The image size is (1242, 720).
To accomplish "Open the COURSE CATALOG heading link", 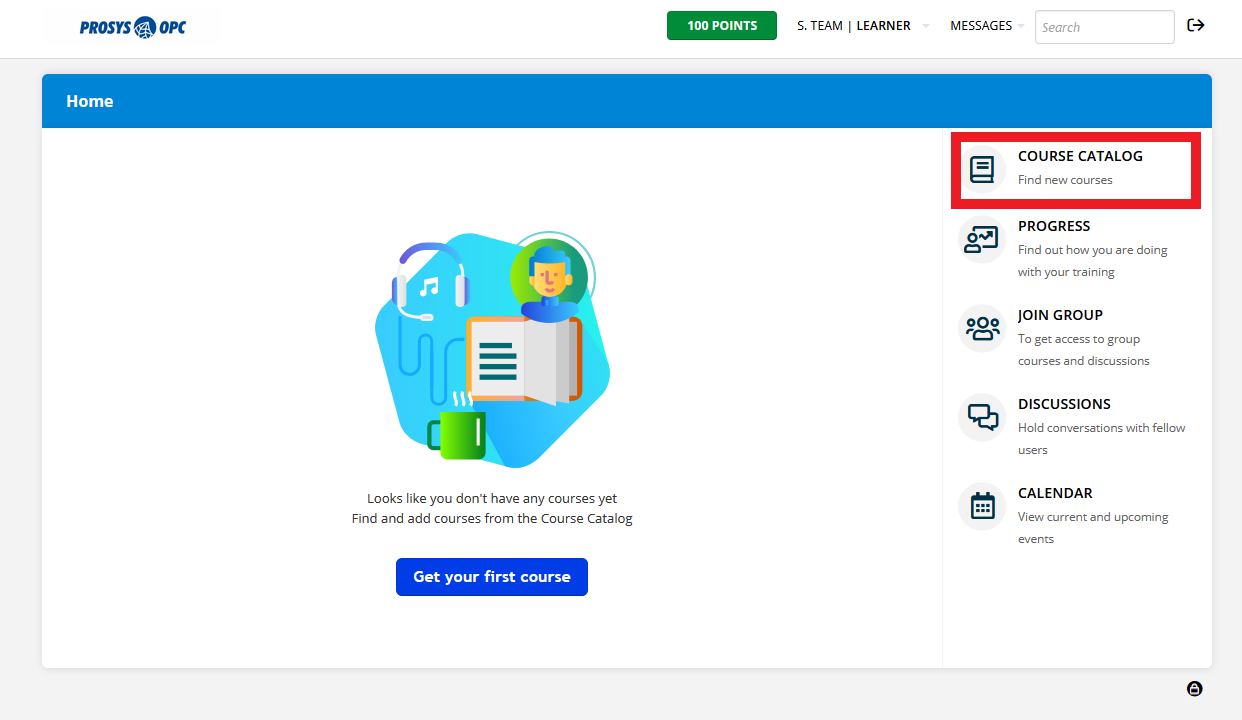I will pyautogui.click(x=1080, y=156).
